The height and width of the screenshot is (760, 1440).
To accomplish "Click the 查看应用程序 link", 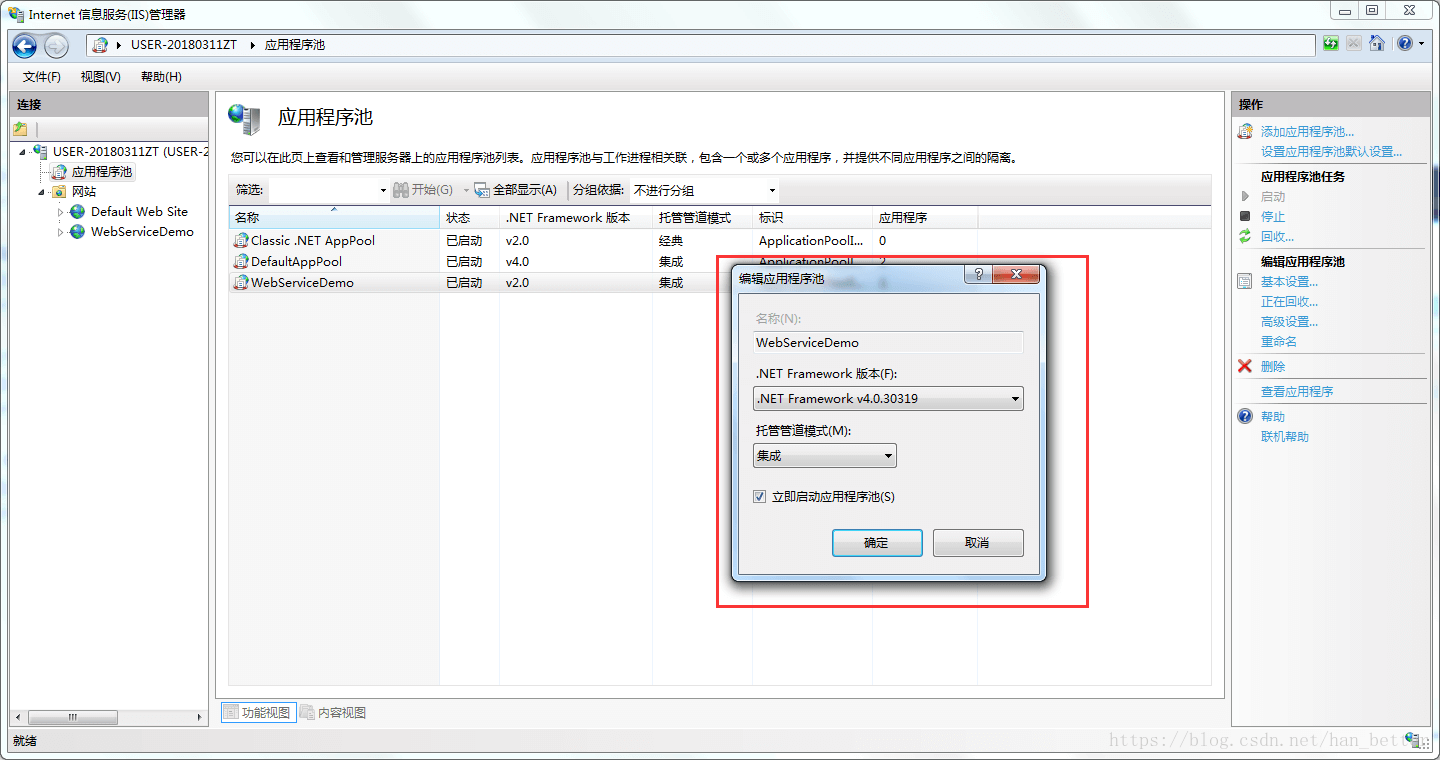I will (1297, 392).
